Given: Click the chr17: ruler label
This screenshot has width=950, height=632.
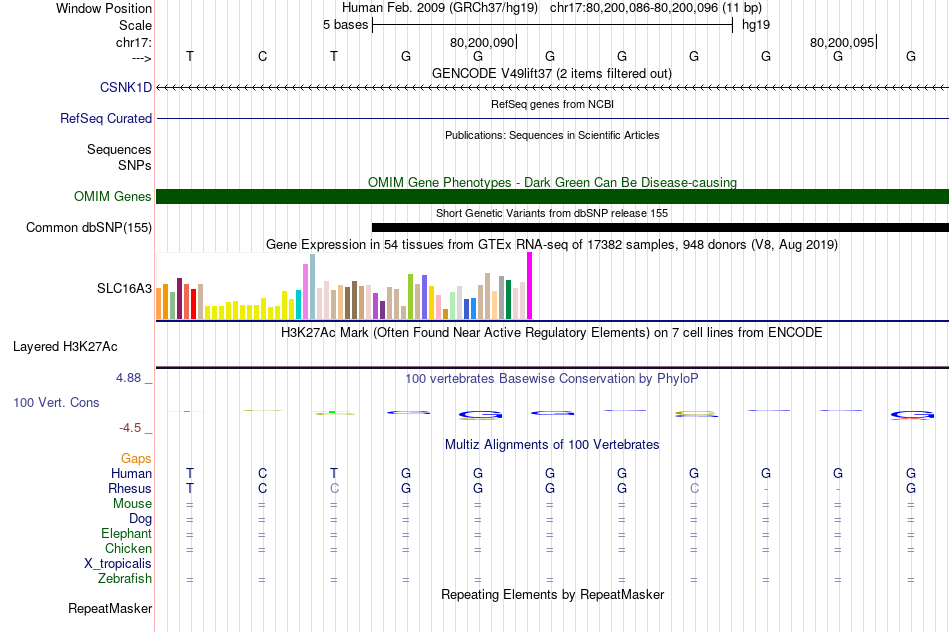Looking at the screenshot, I should [x=134, y=42].
